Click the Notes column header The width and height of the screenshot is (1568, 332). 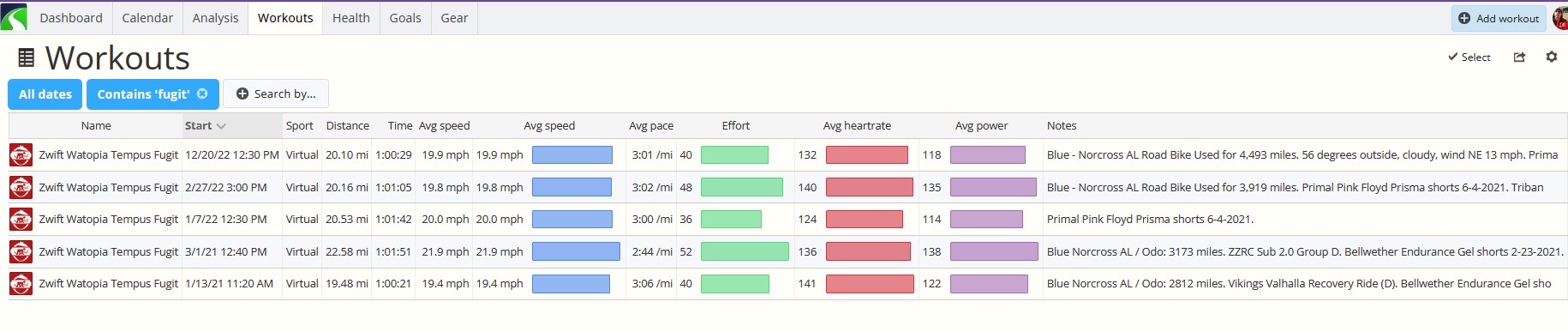tap(1062, 125)
